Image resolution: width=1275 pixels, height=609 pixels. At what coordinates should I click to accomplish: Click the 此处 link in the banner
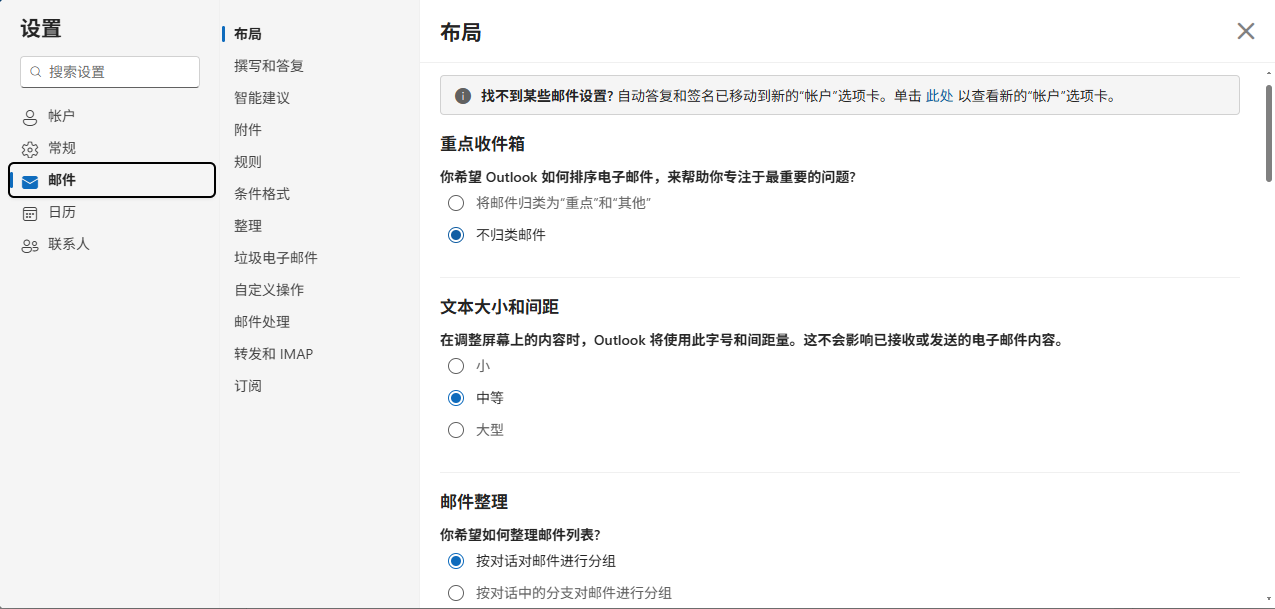939,96
